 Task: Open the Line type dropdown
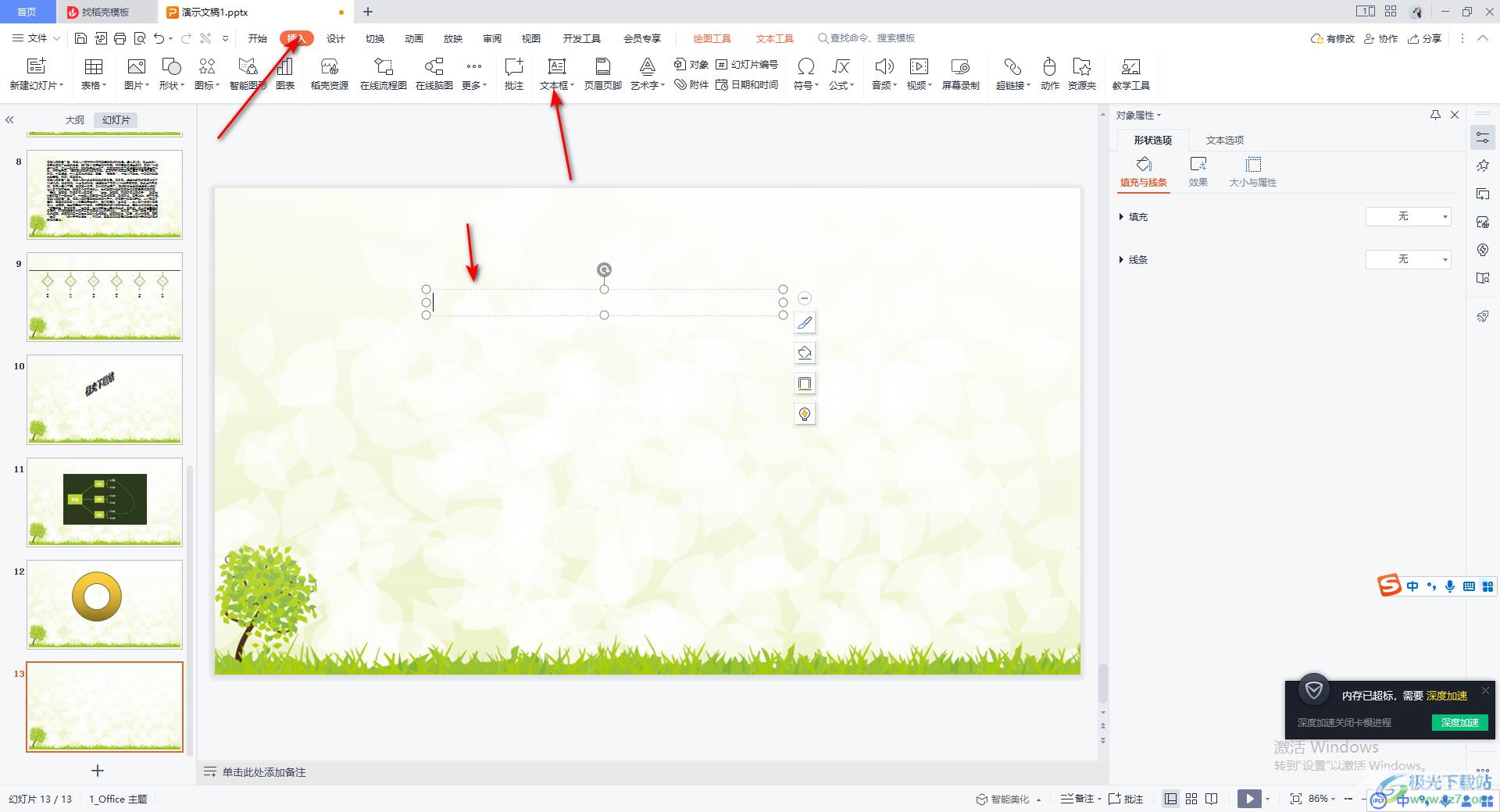[1408, 259]
